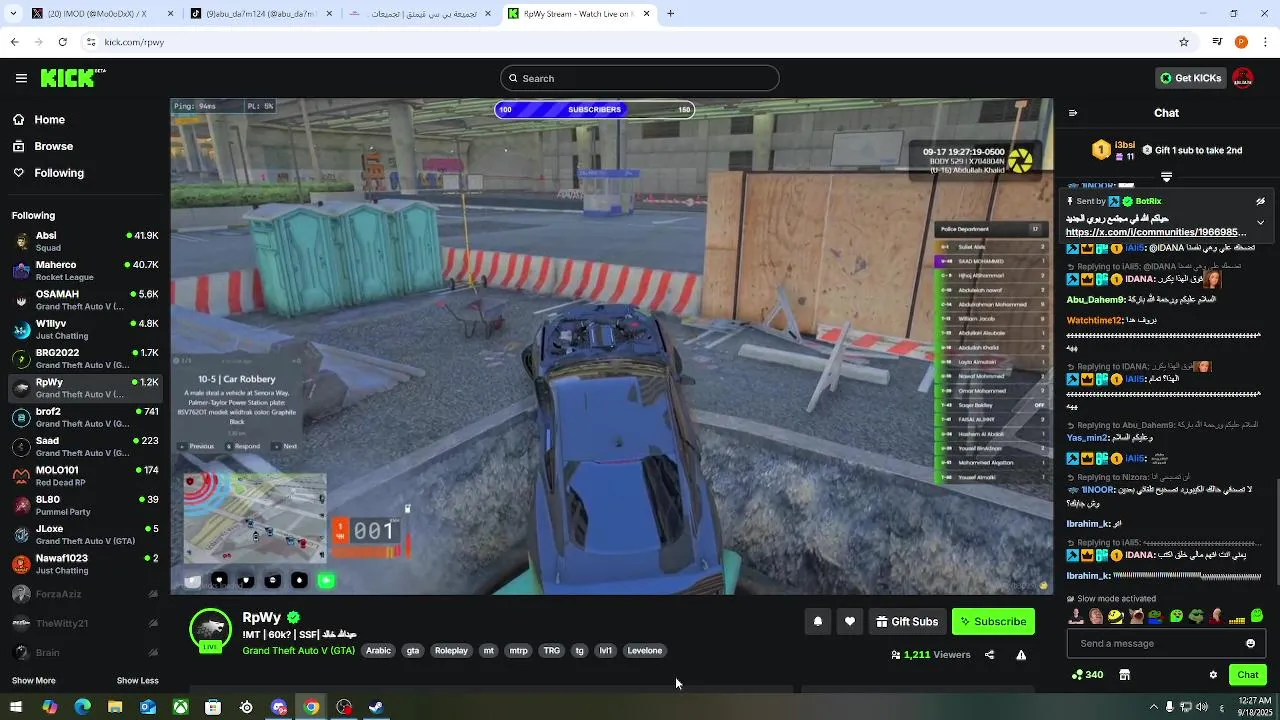Open Steam from taskbar
Screen dimensions: 1280x720
[376, 707]
